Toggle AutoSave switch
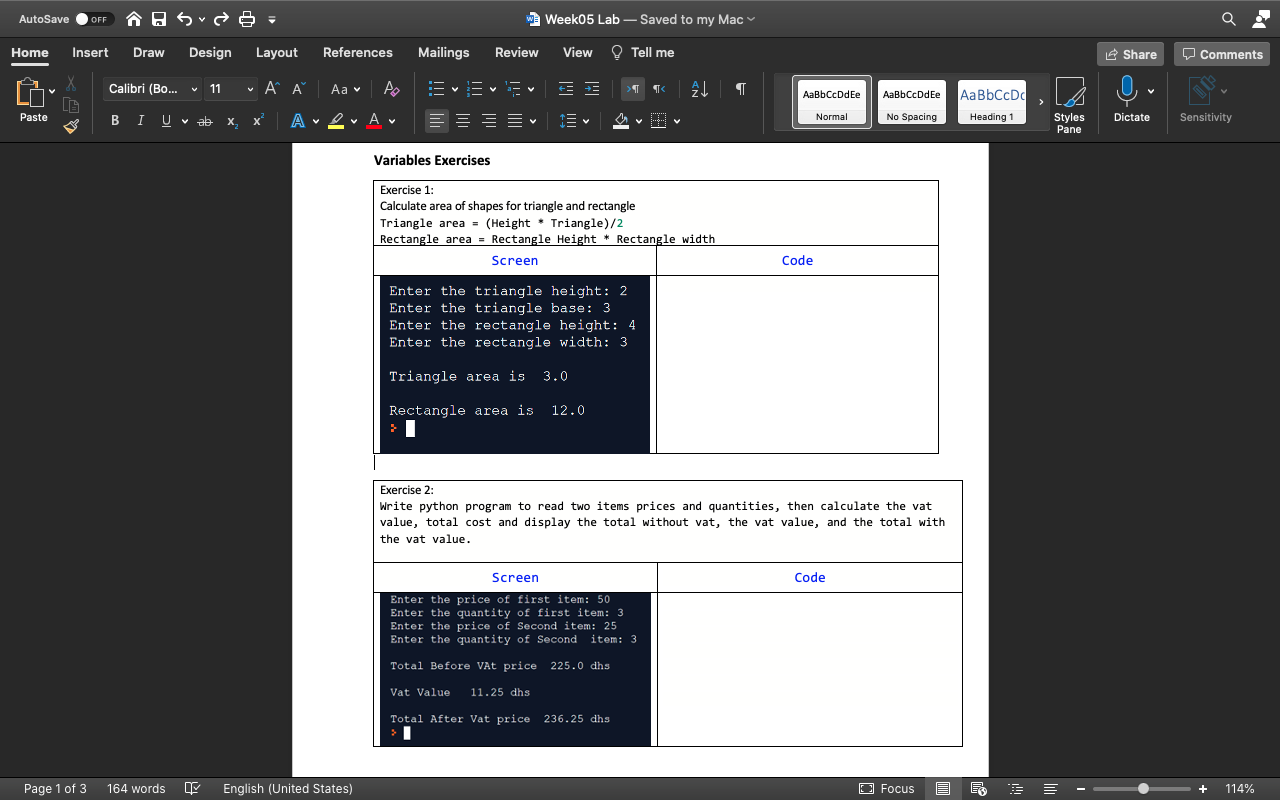 pyautogui.click(x=95, y=19)
